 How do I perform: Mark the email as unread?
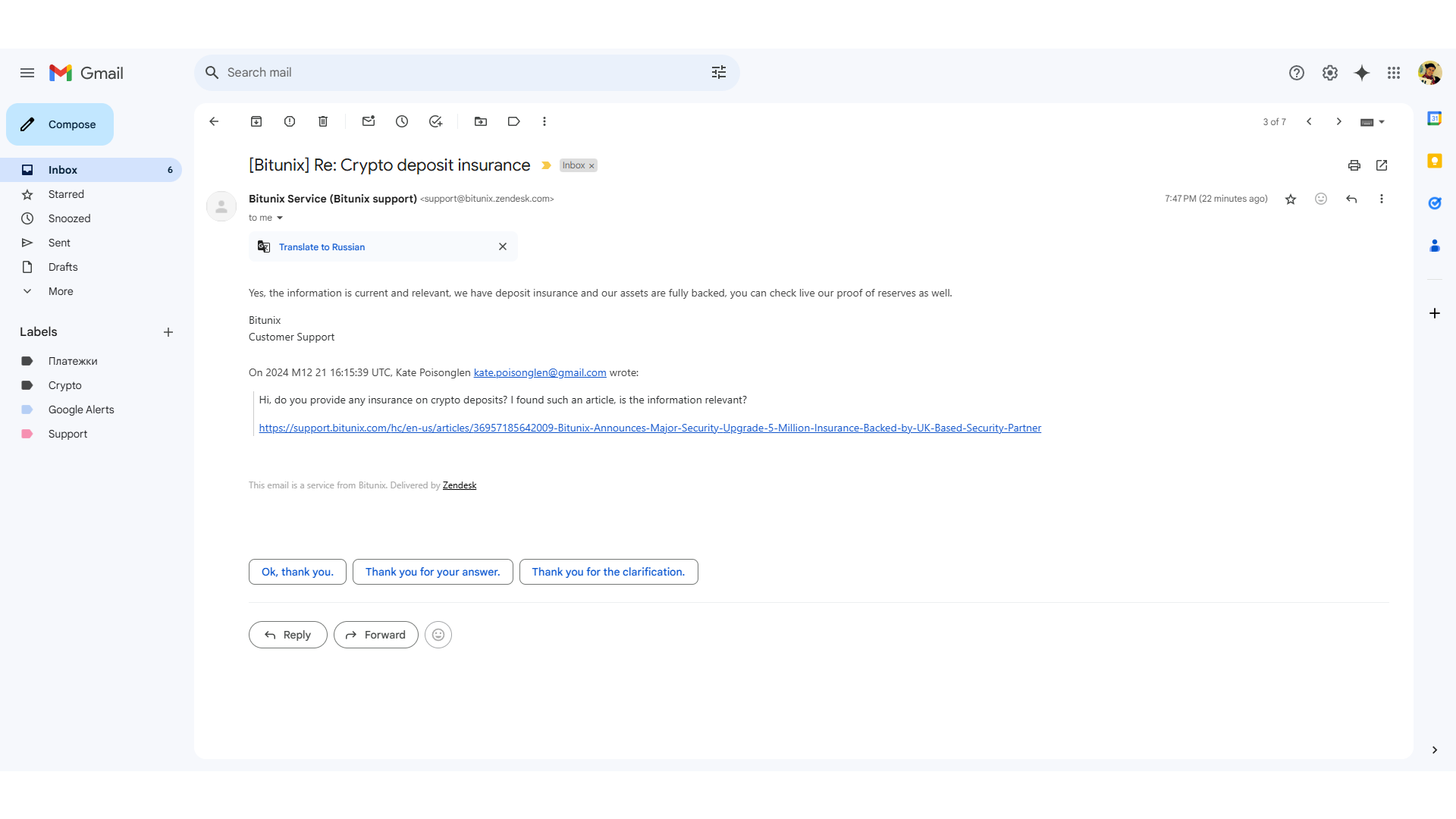point(369,121)
